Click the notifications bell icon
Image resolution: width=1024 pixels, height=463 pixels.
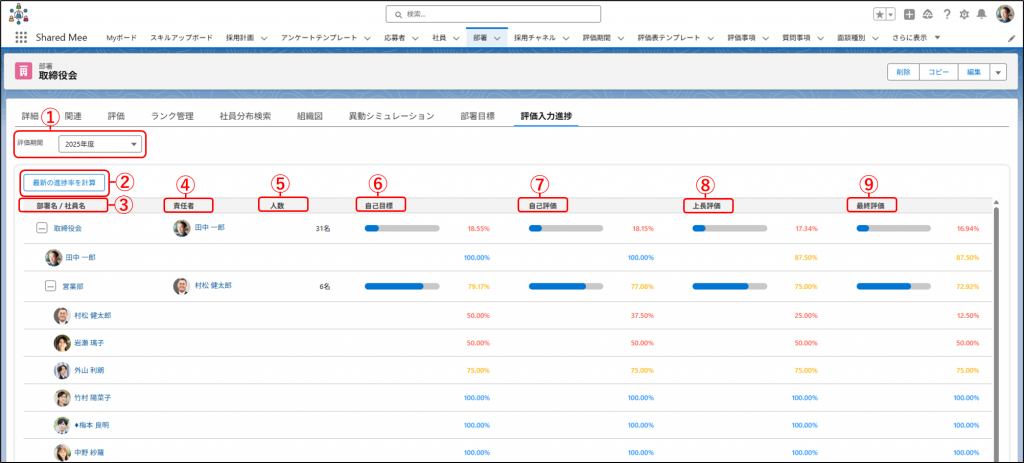coord(981,15)
